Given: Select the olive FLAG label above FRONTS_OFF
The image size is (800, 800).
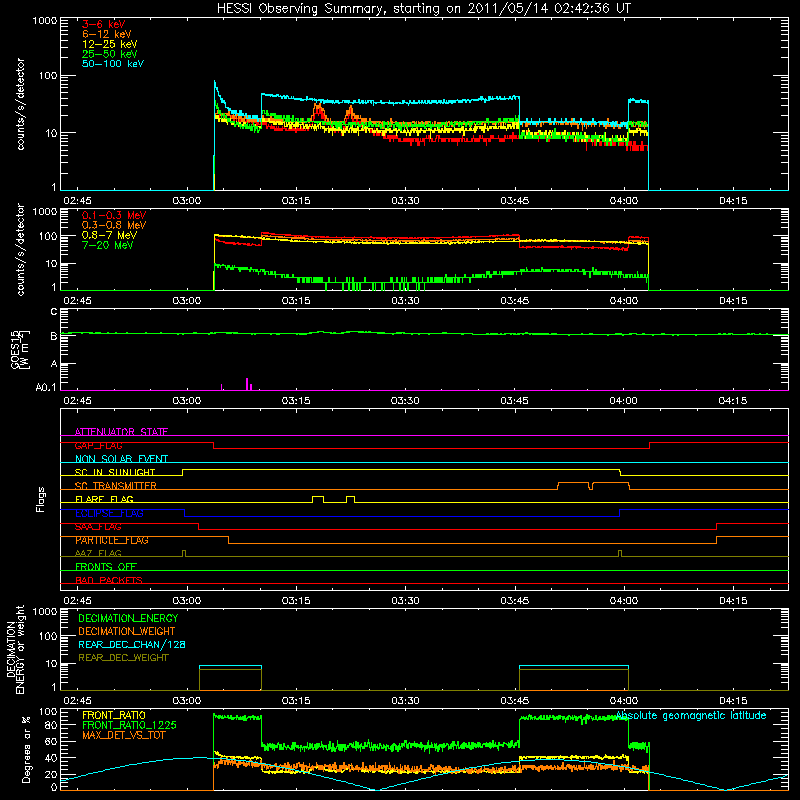Looking at the screenshot, I should coord(98,553).
